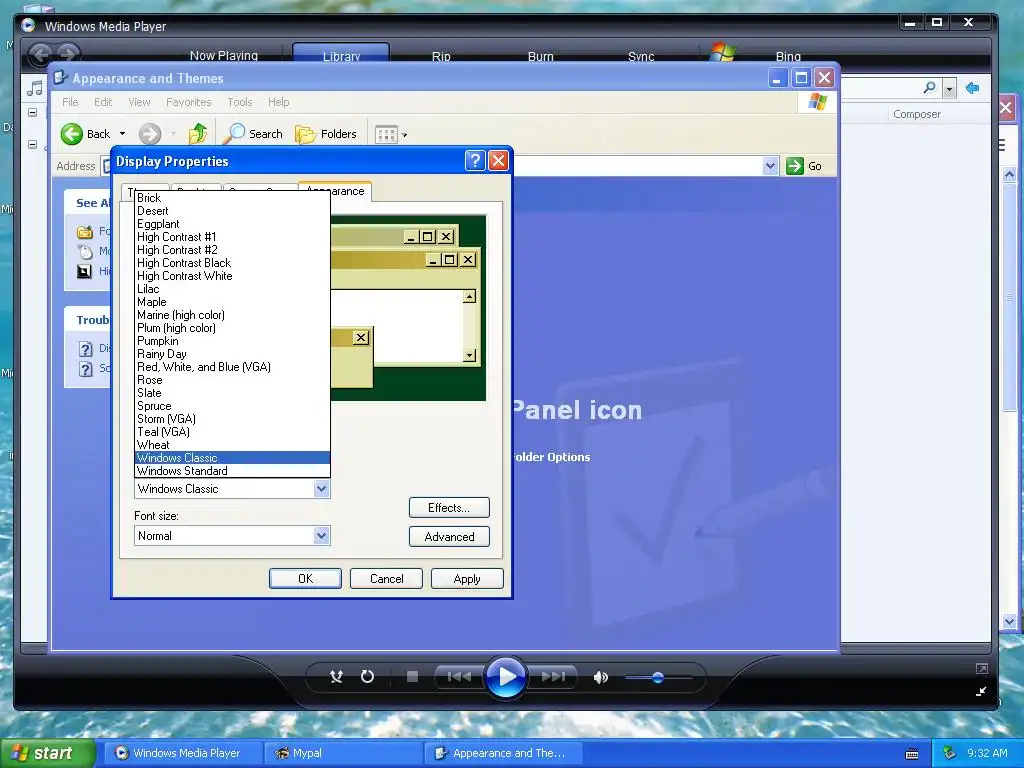Open the Back history dropdown arrow

click(x=122, y=134)
